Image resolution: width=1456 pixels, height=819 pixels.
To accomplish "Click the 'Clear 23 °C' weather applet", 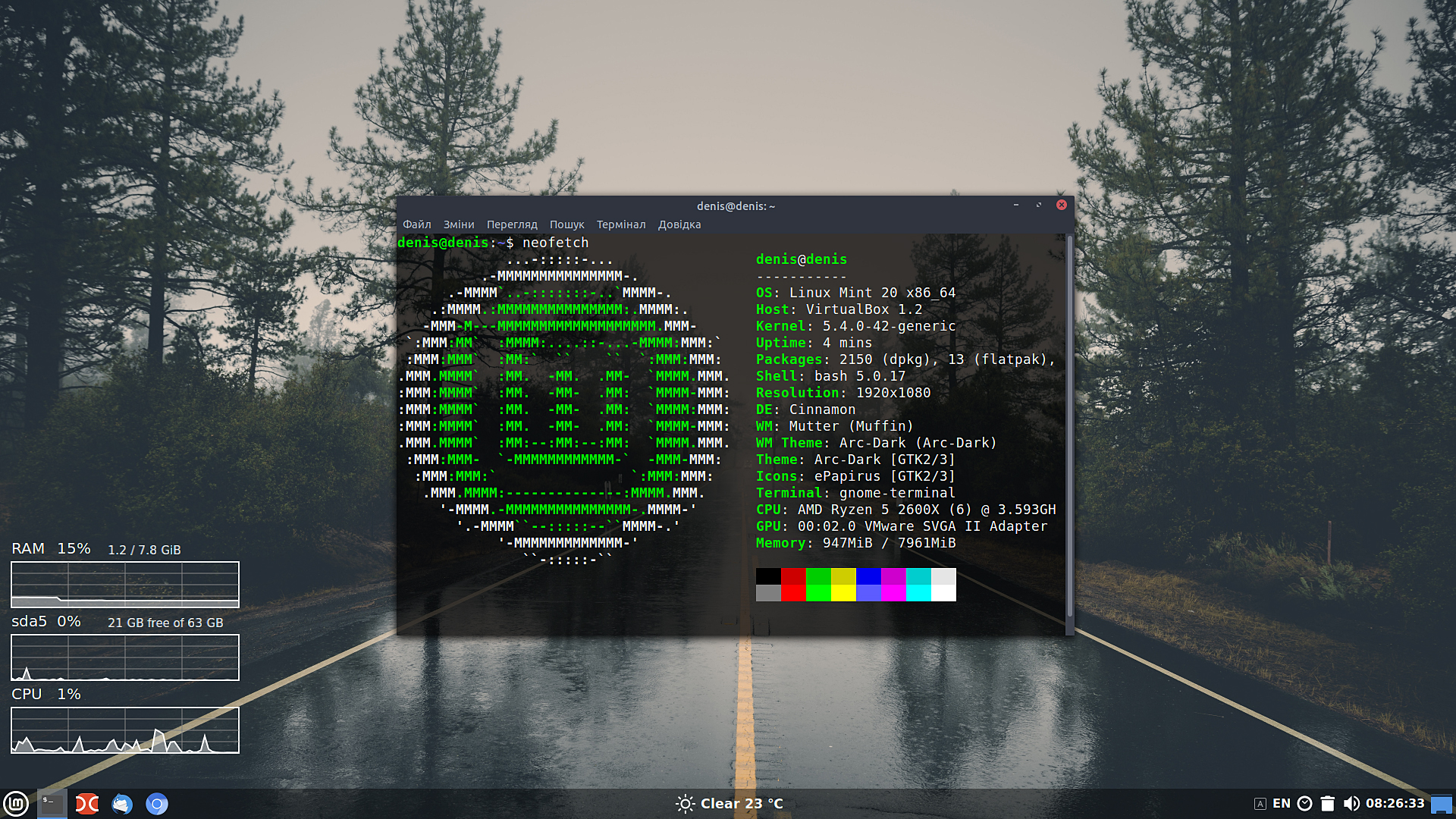I will coord(729,803).
